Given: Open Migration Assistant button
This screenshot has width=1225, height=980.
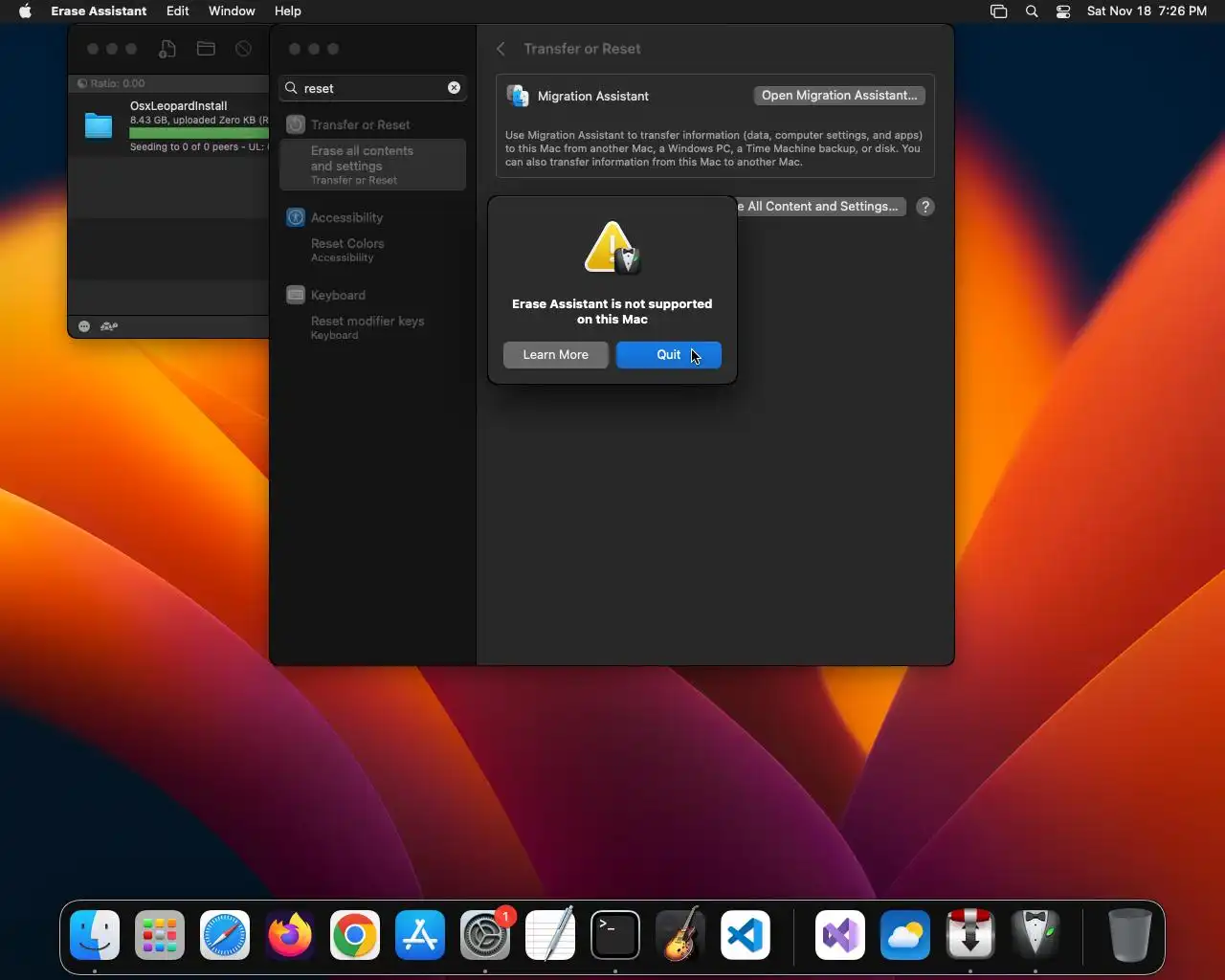Looking at the screenshot, I should (839, 96).
